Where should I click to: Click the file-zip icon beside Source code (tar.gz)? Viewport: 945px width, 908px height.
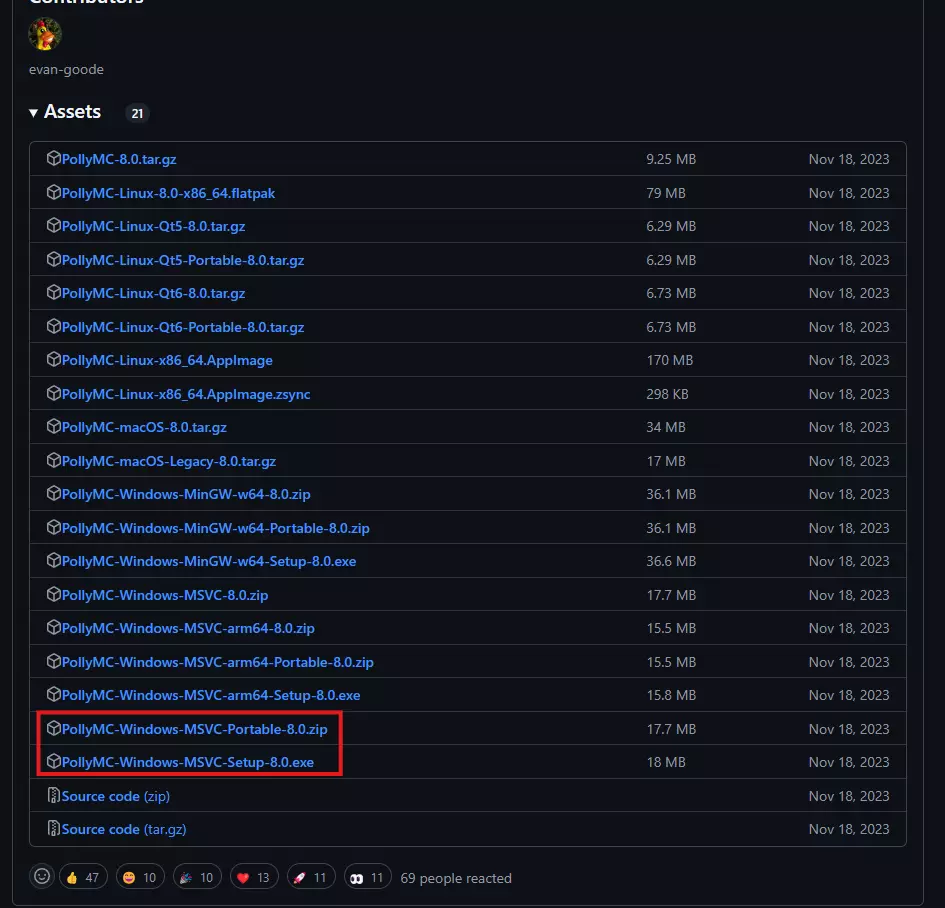point(54,829)
